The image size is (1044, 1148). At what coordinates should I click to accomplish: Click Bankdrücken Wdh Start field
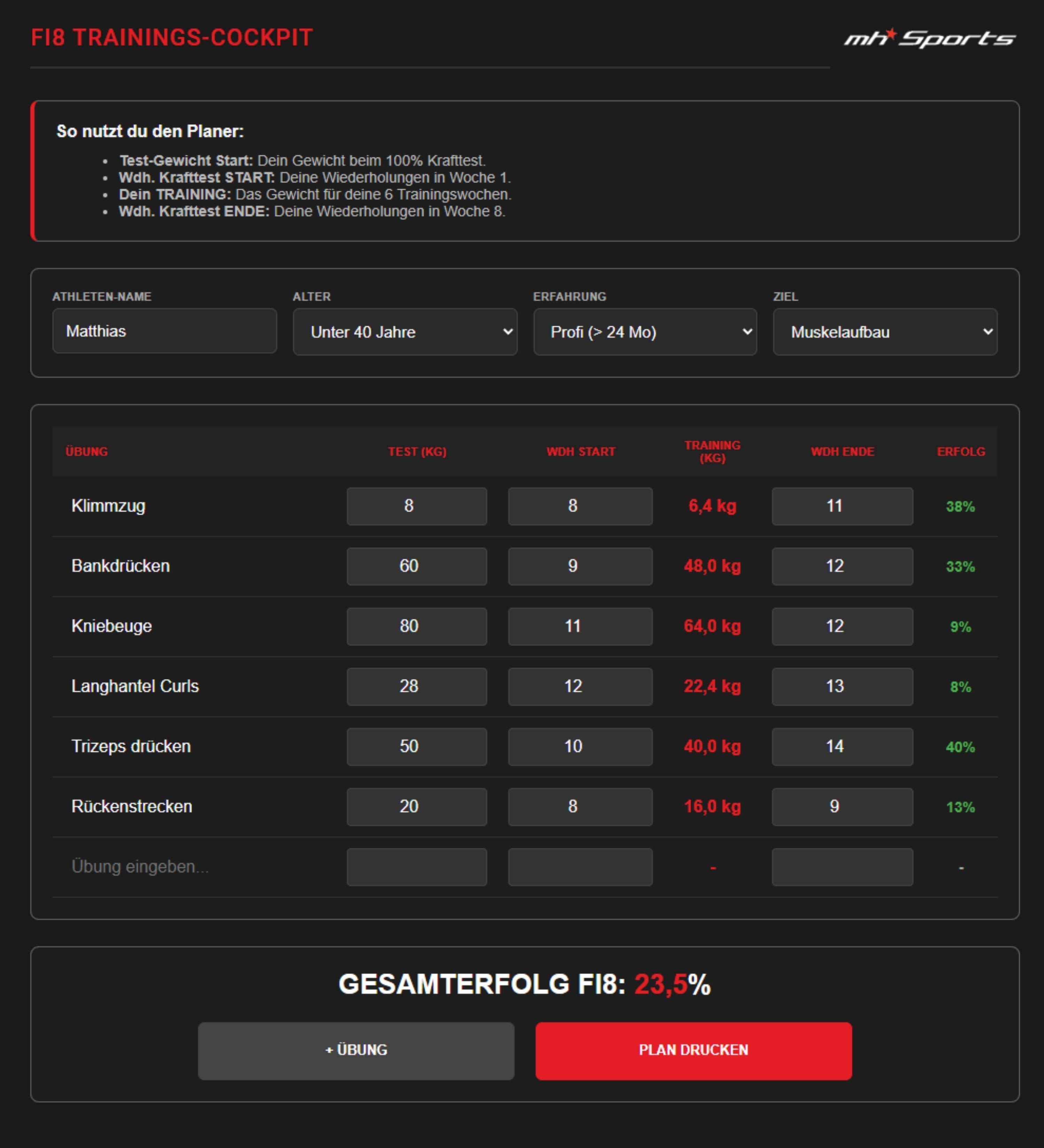pos(580,566)
